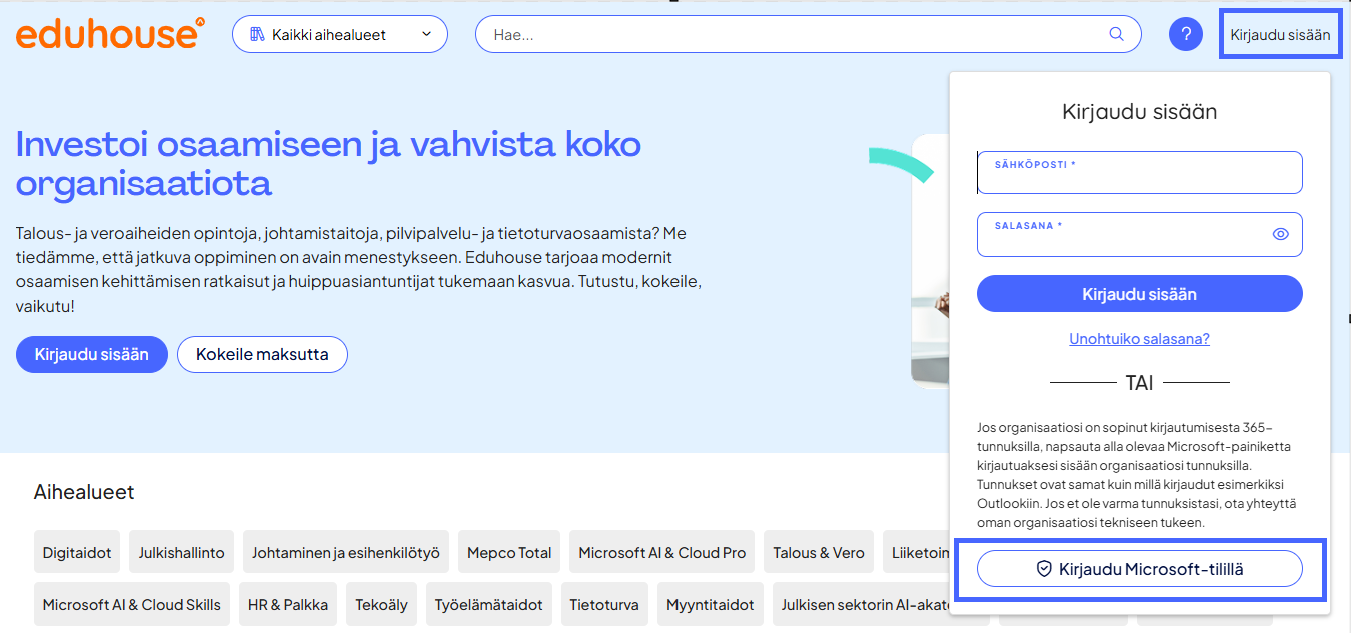Open the Digitaidot topic tag

pos(77,552)
